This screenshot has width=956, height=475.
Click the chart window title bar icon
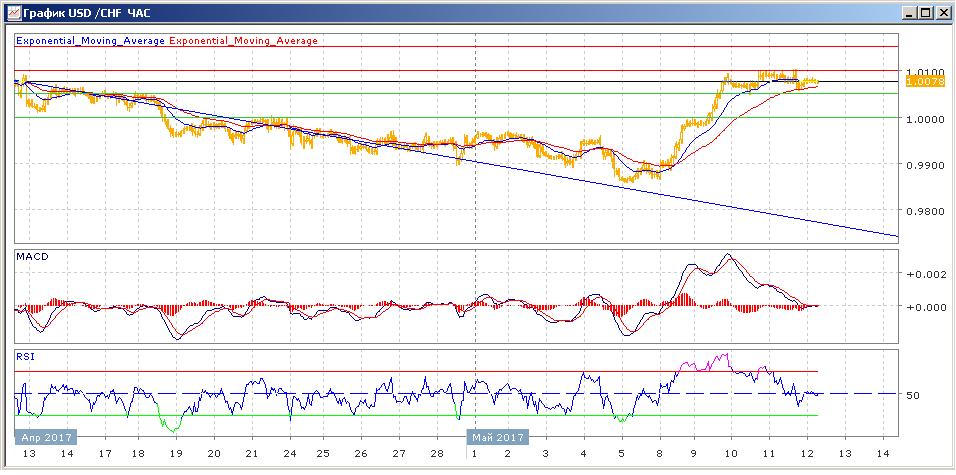pos(14,12)
